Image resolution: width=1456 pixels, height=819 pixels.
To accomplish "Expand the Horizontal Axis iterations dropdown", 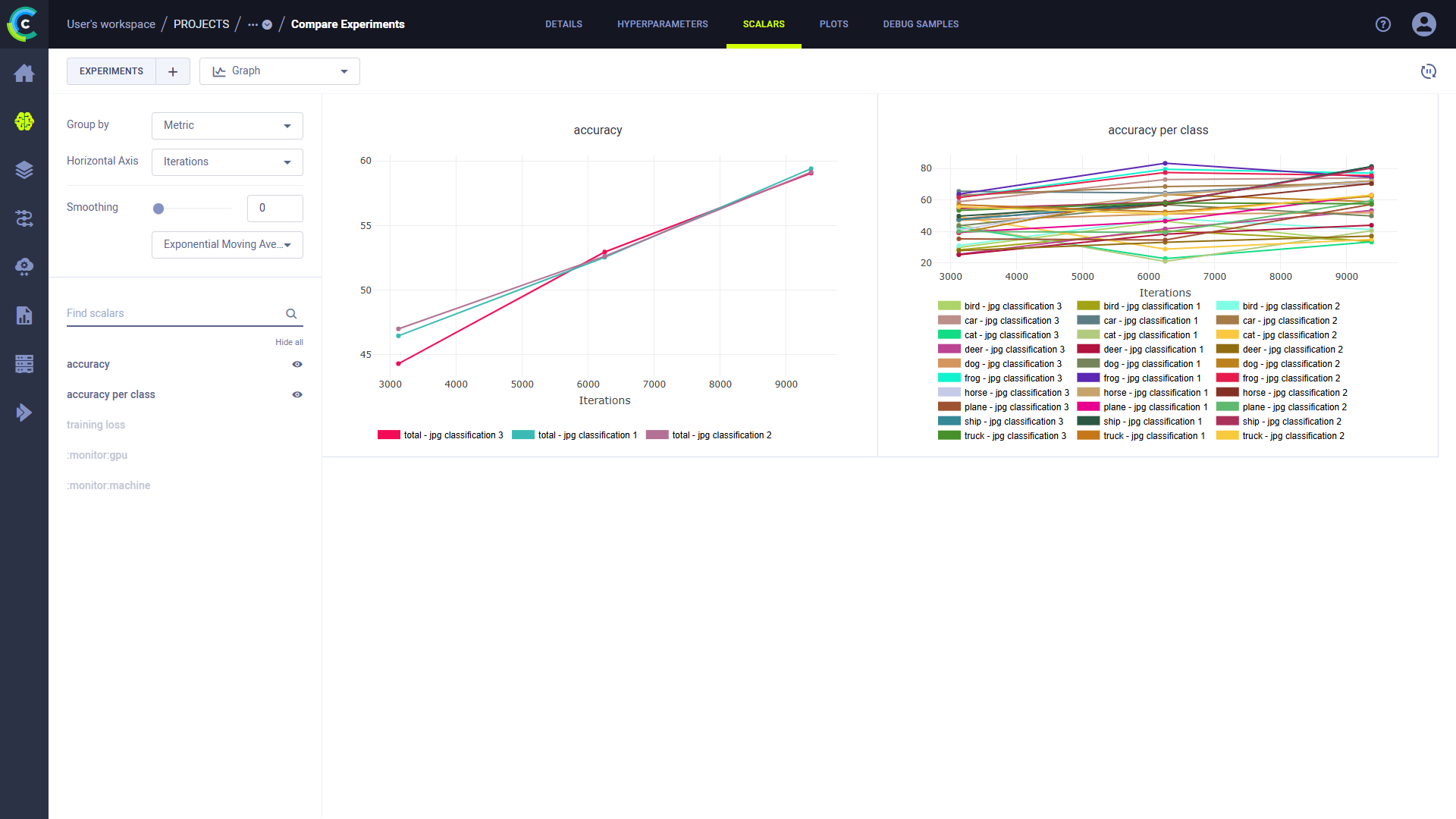I will (227, 162).
